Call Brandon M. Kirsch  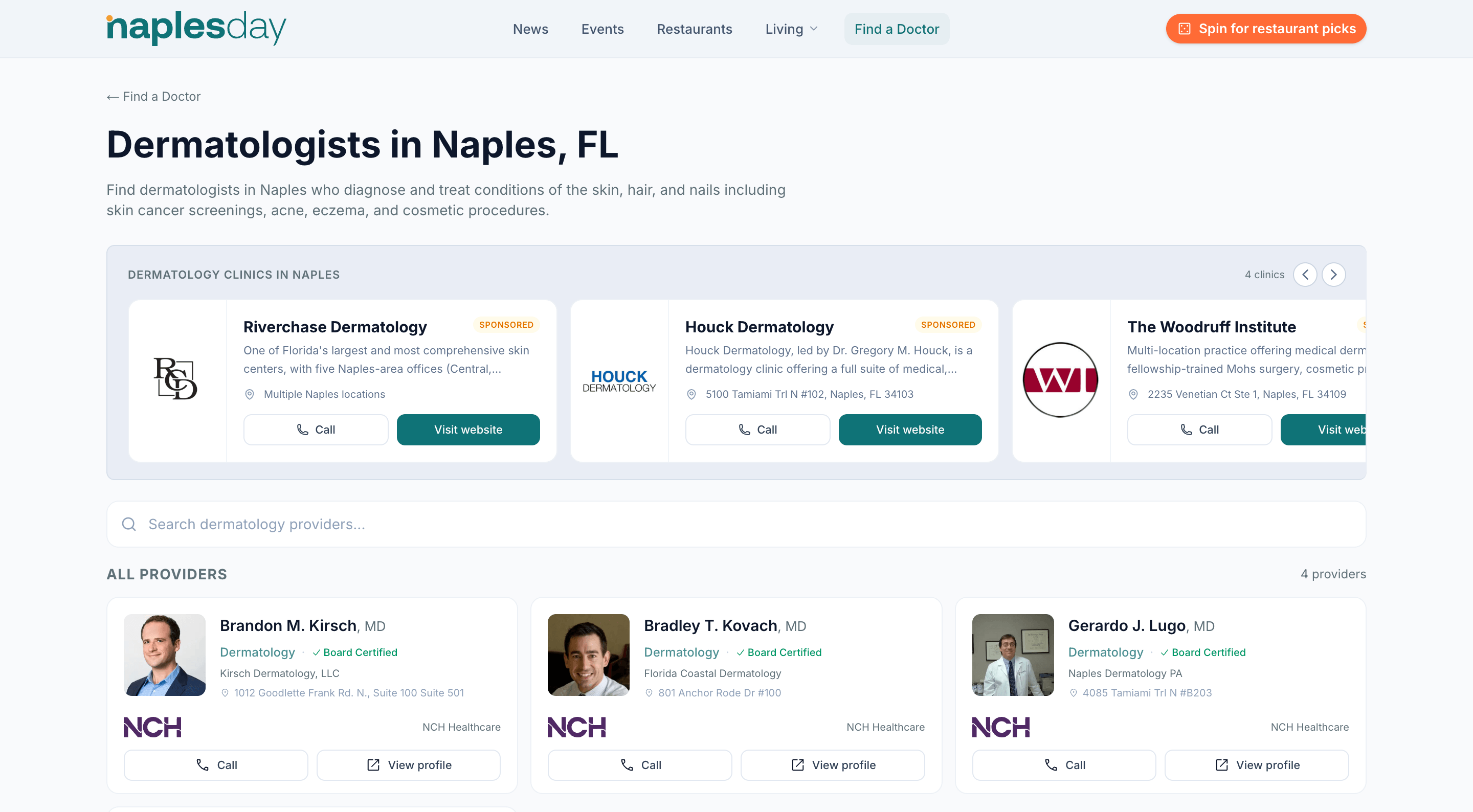pos(216,765)
